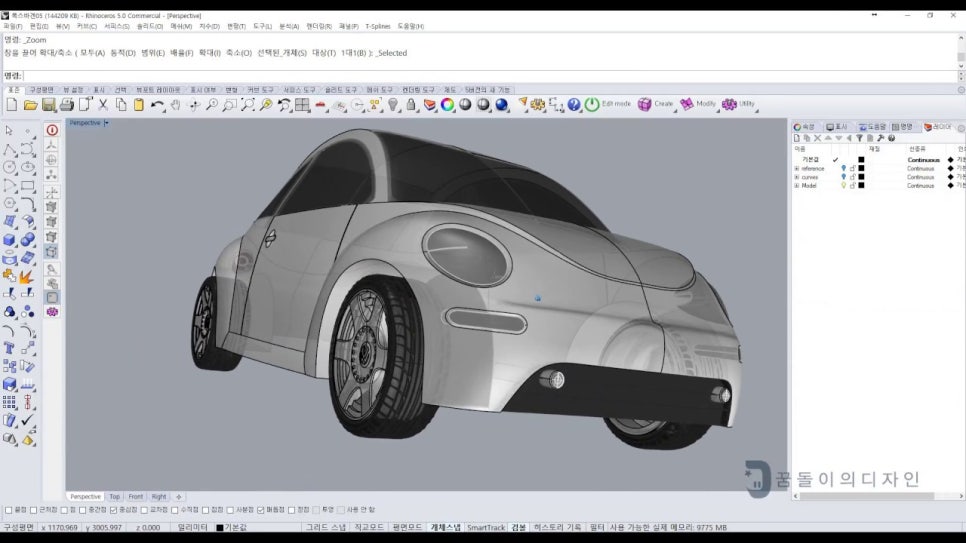Click the Print icon
Screen dimensions: 966x543
pyautogui.click(x=67, y=105)
